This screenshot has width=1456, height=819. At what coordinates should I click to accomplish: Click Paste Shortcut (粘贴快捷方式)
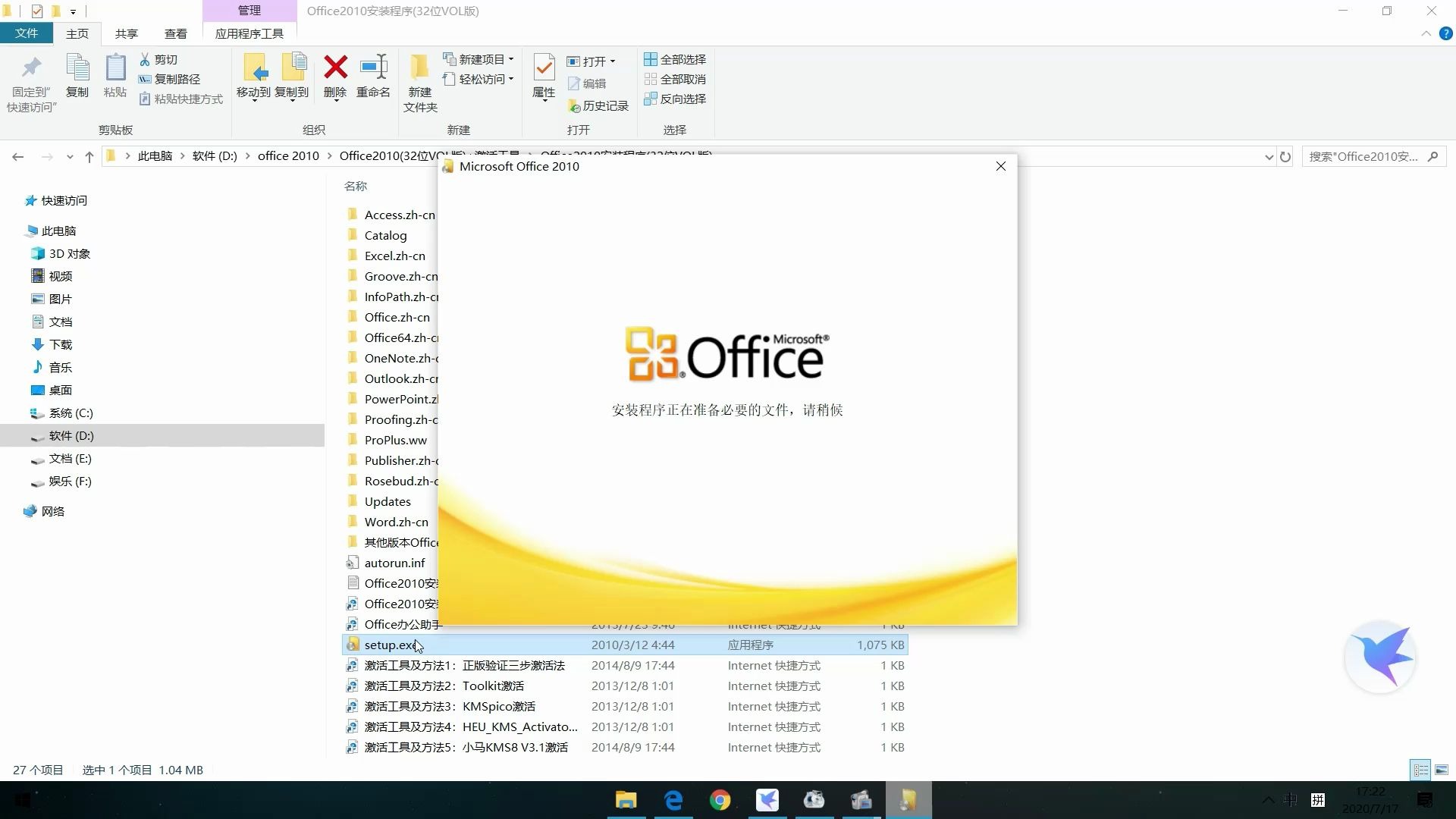tap(181, 99)
